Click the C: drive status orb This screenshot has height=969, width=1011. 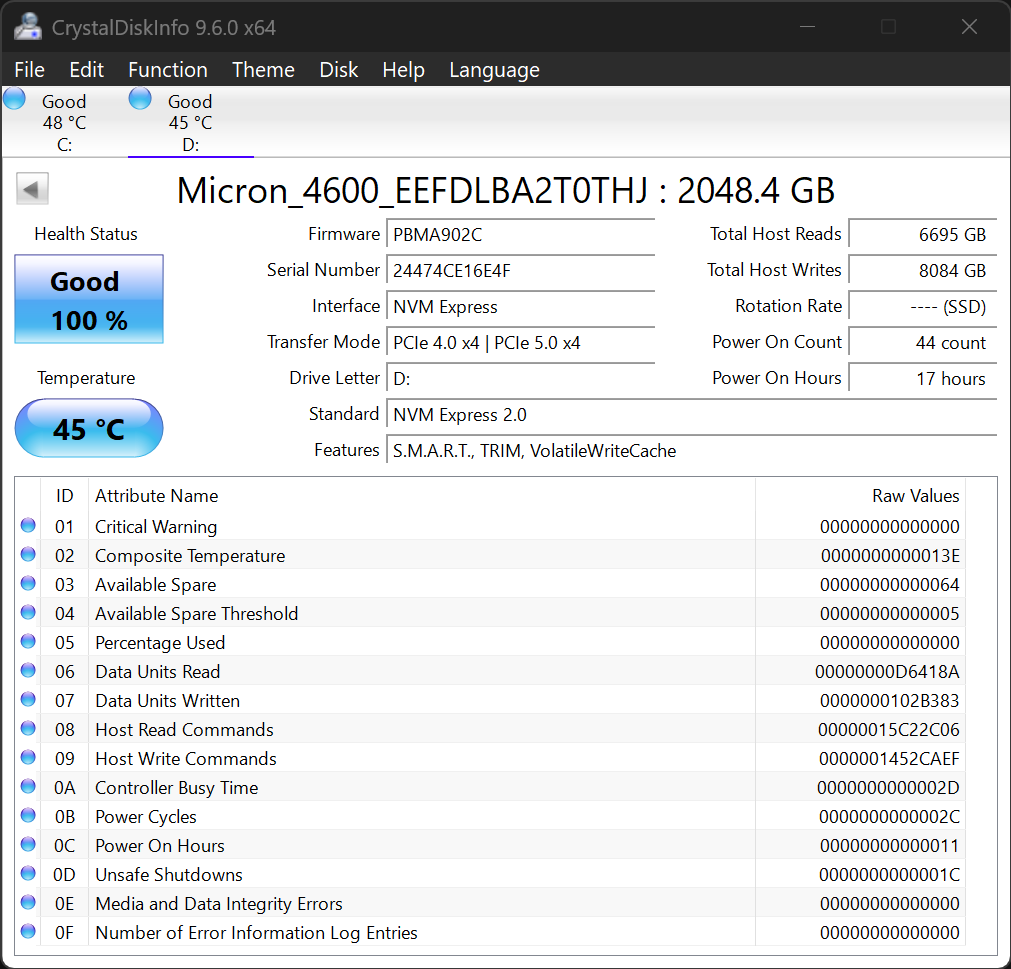pyautogui.click(x=14, y=99)
